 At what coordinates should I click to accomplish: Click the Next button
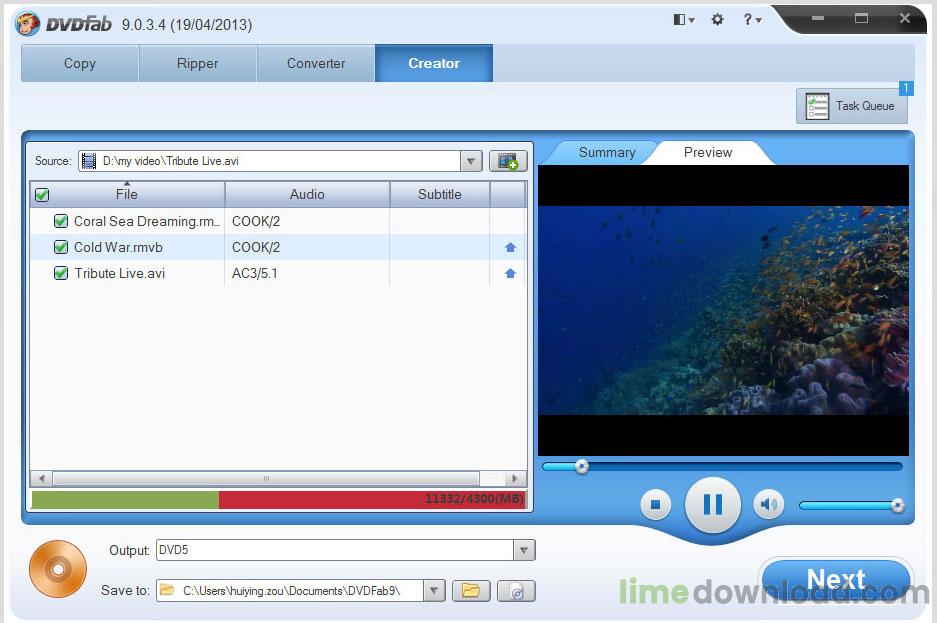(x=835, y=579)
